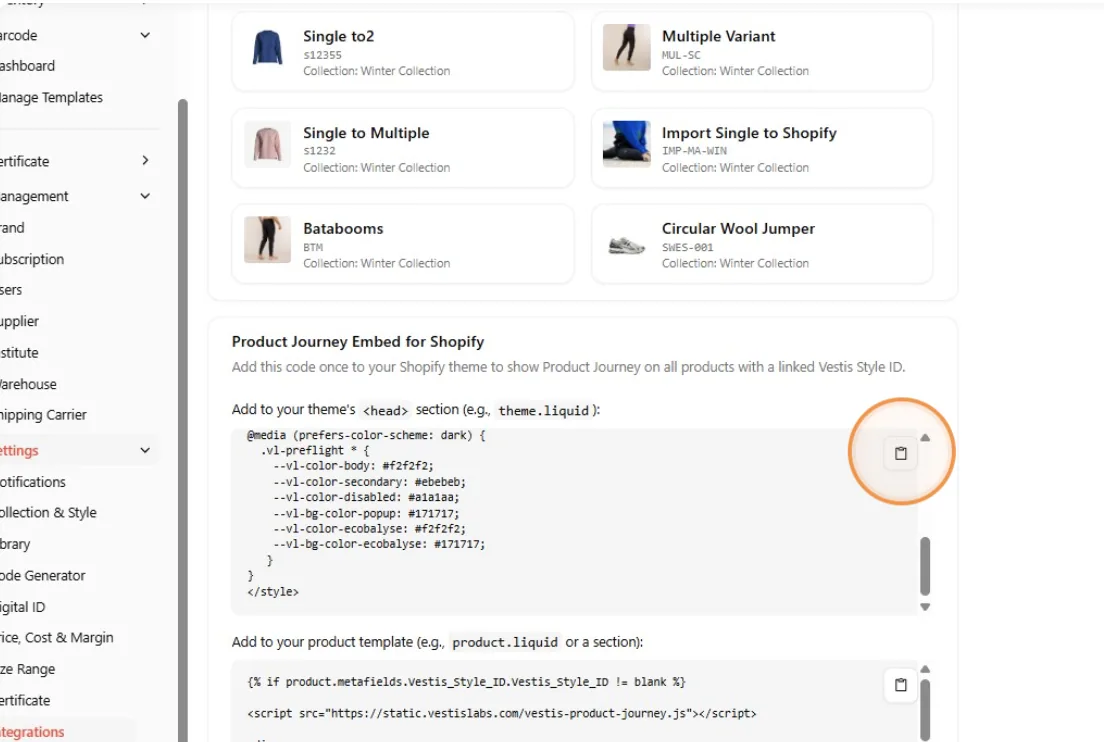
Task: Open Size Range under Settings
Action: (28, 669)
